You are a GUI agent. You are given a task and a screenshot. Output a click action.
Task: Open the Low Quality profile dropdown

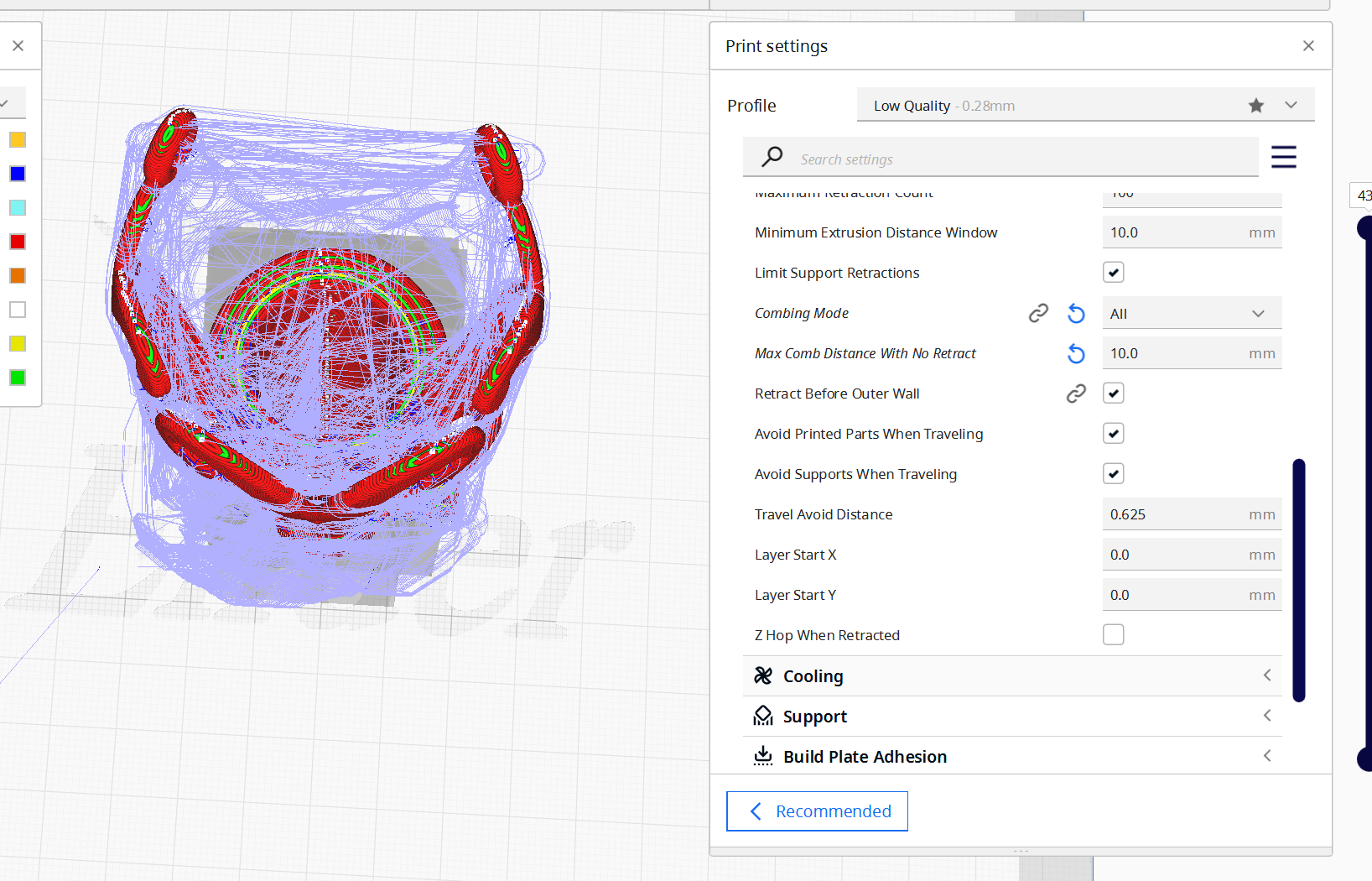(1291, 105)
